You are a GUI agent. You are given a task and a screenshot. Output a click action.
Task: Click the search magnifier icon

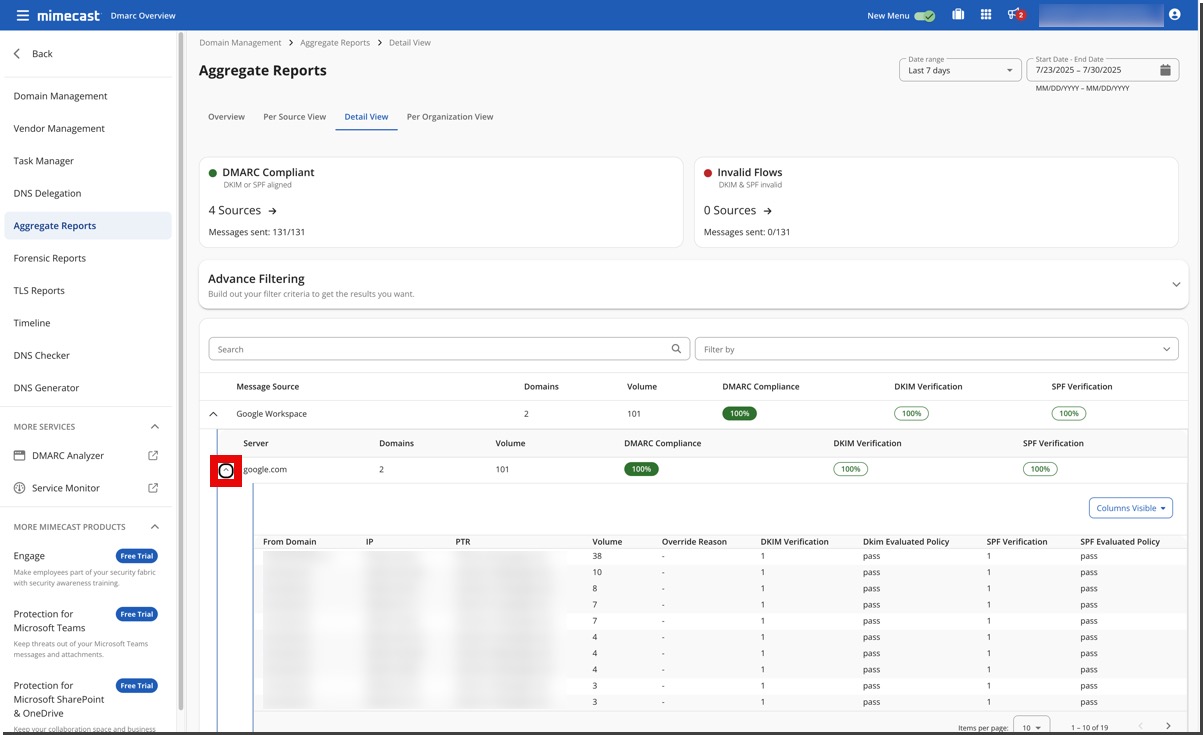point(677,349)
